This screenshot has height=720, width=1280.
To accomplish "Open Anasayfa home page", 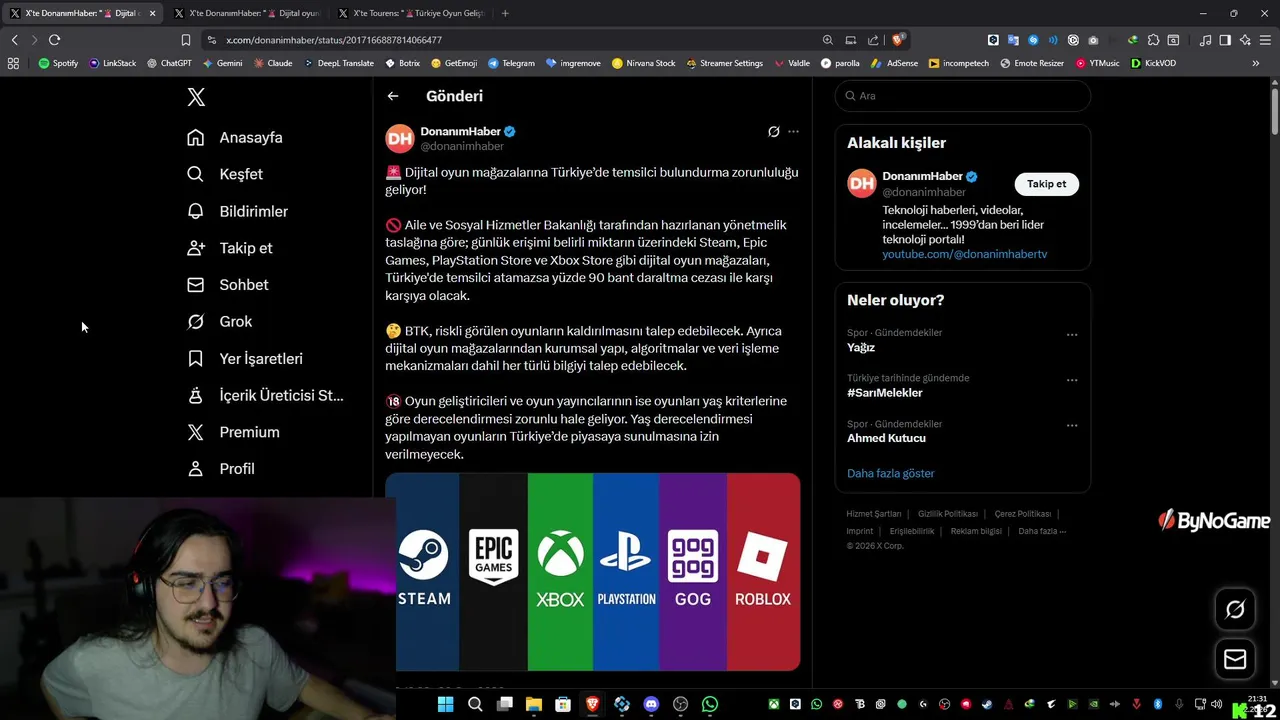I will click(x=235, y=137).
